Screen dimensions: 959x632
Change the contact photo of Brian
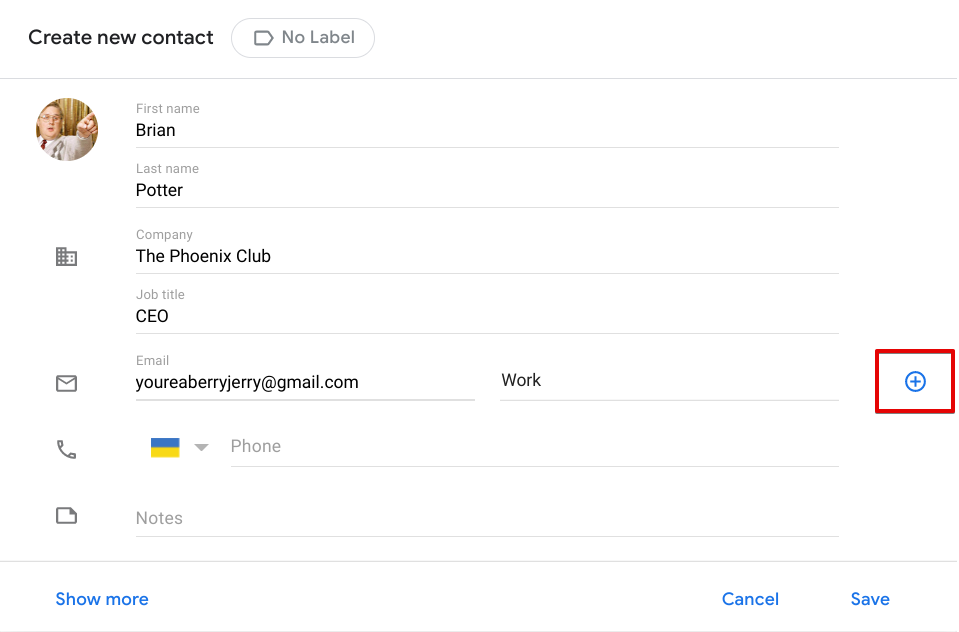pyautogui.click(x=67, y=130)
